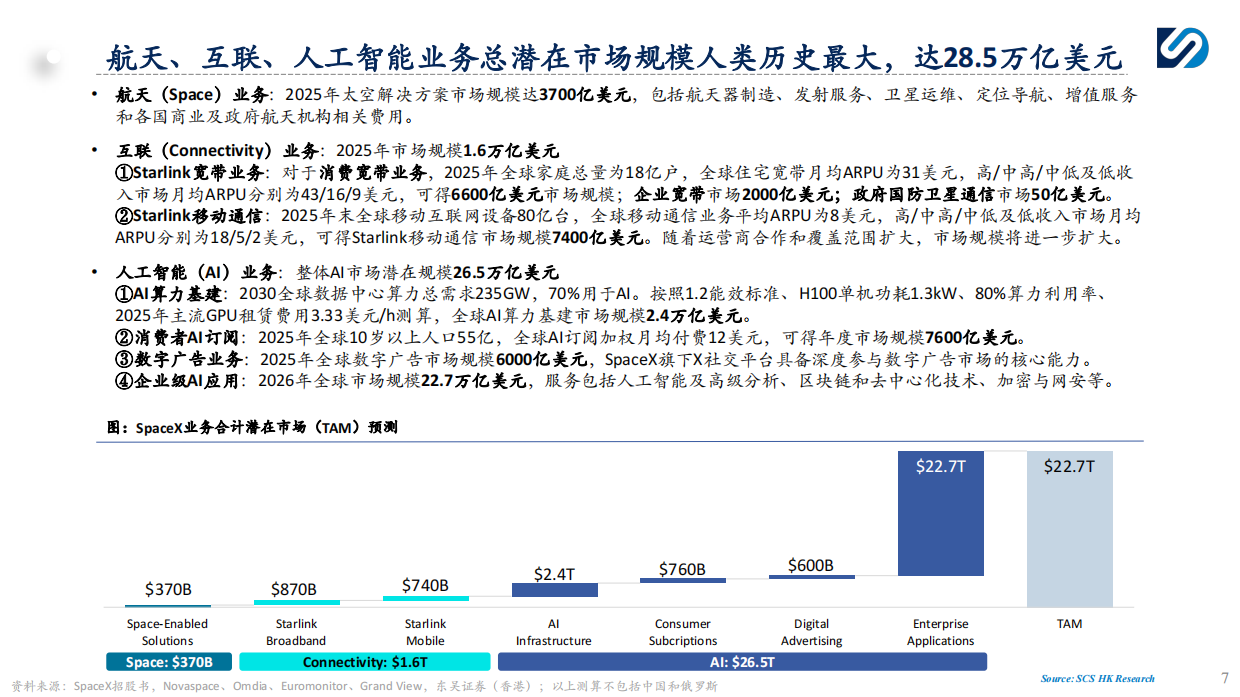
Task: Click the Enterprise Applications axis label
Action: click(x=940, y=632)
